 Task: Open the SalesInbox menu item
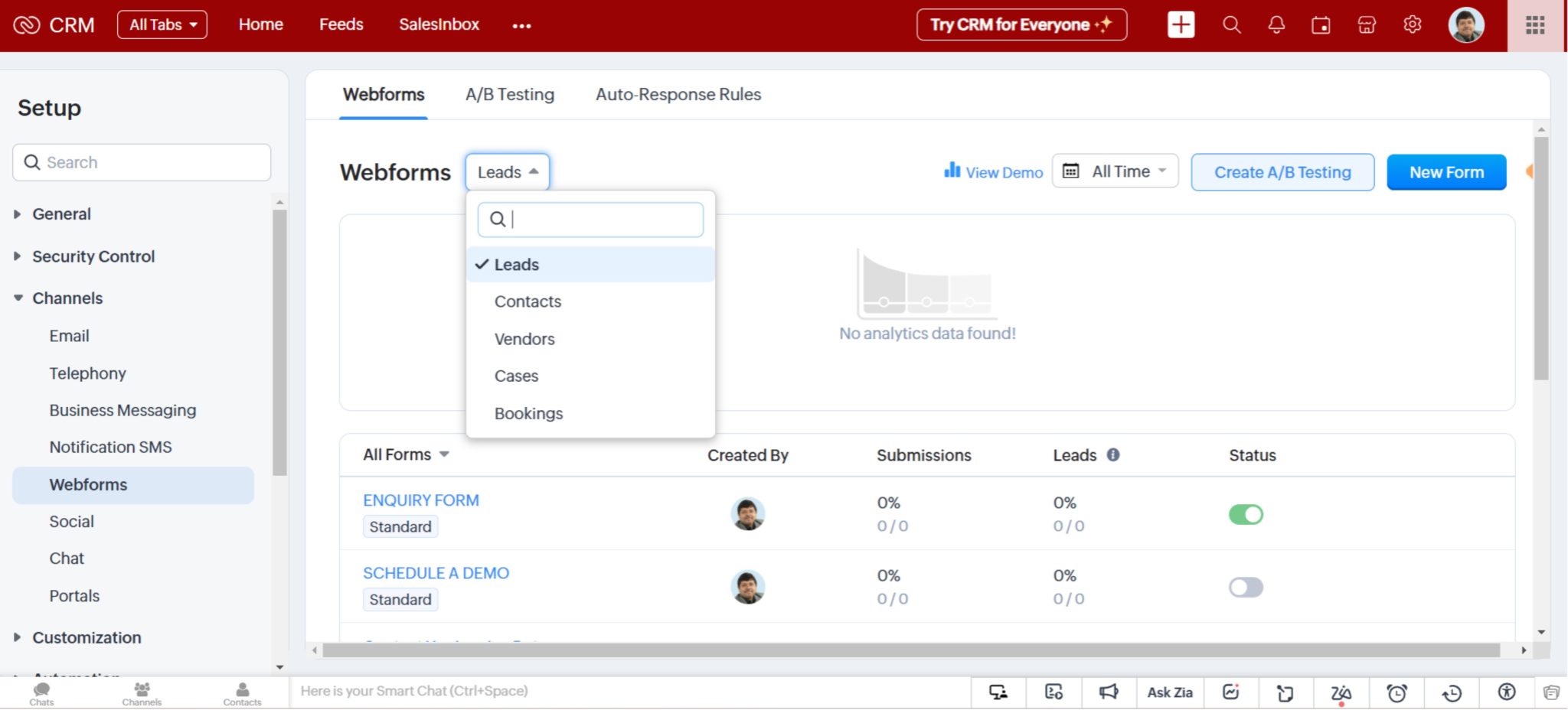click(439, 24)
